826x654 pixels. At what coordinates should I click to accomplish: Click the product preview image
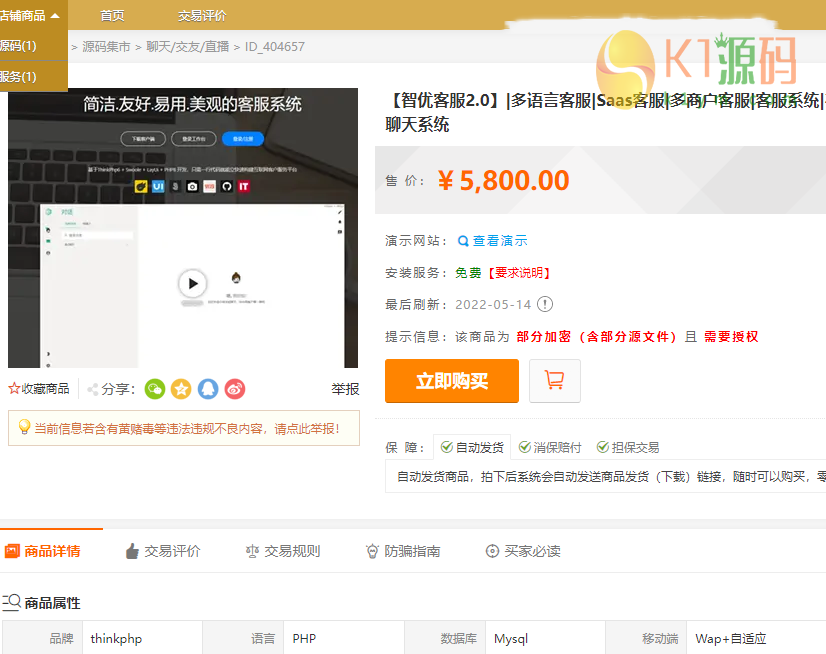[183, 228]
